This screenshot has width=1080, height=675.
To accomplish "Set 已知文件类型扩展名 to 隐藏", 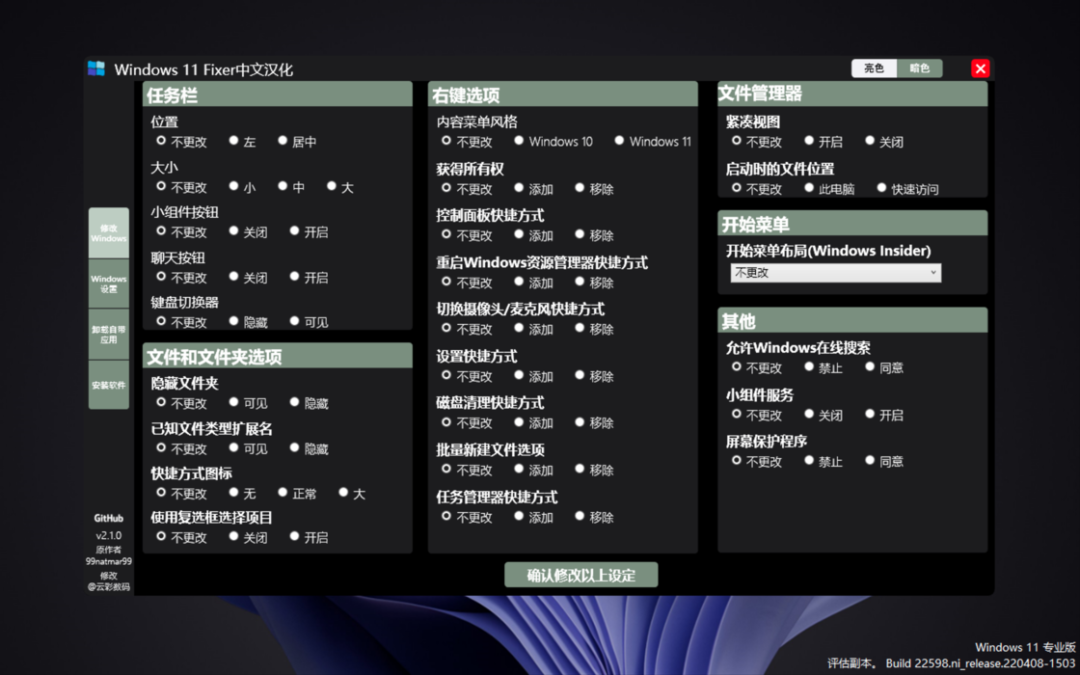I will click(x=309, y=448).
